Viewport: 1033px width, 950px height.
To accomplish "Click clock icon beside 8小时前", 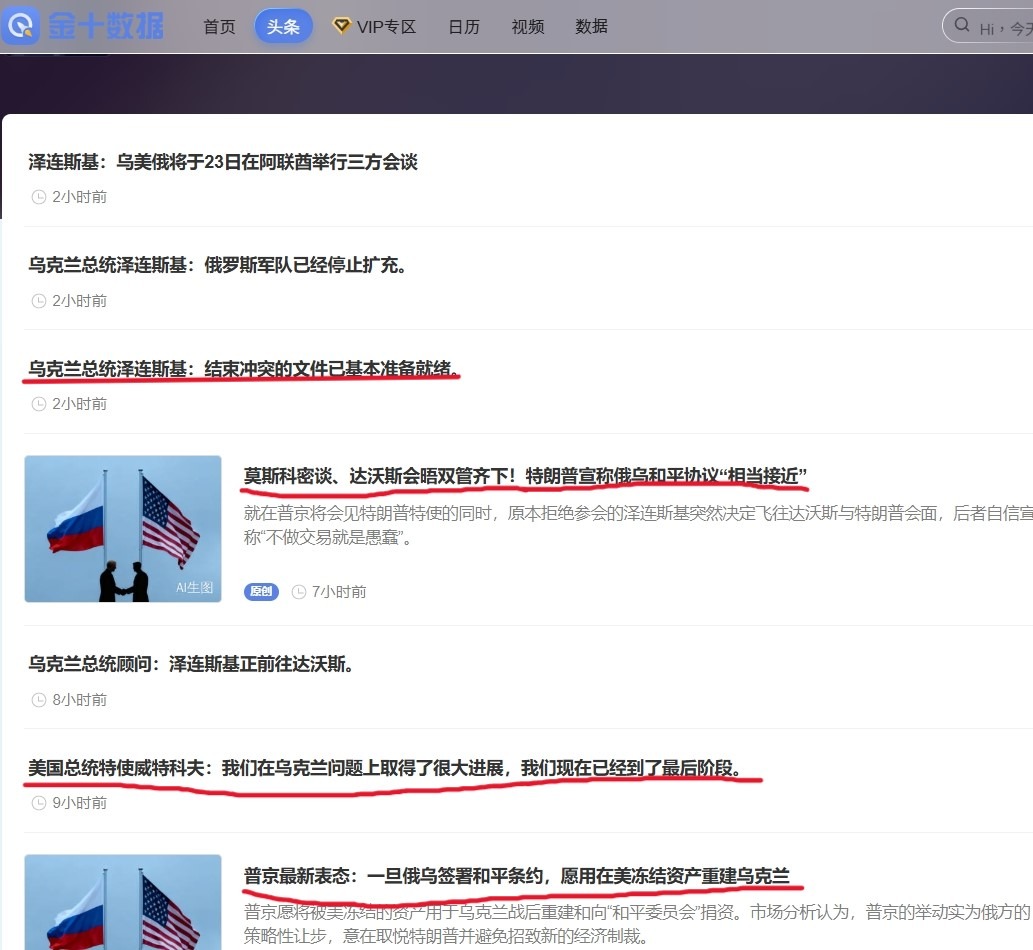I will (39, 700).
